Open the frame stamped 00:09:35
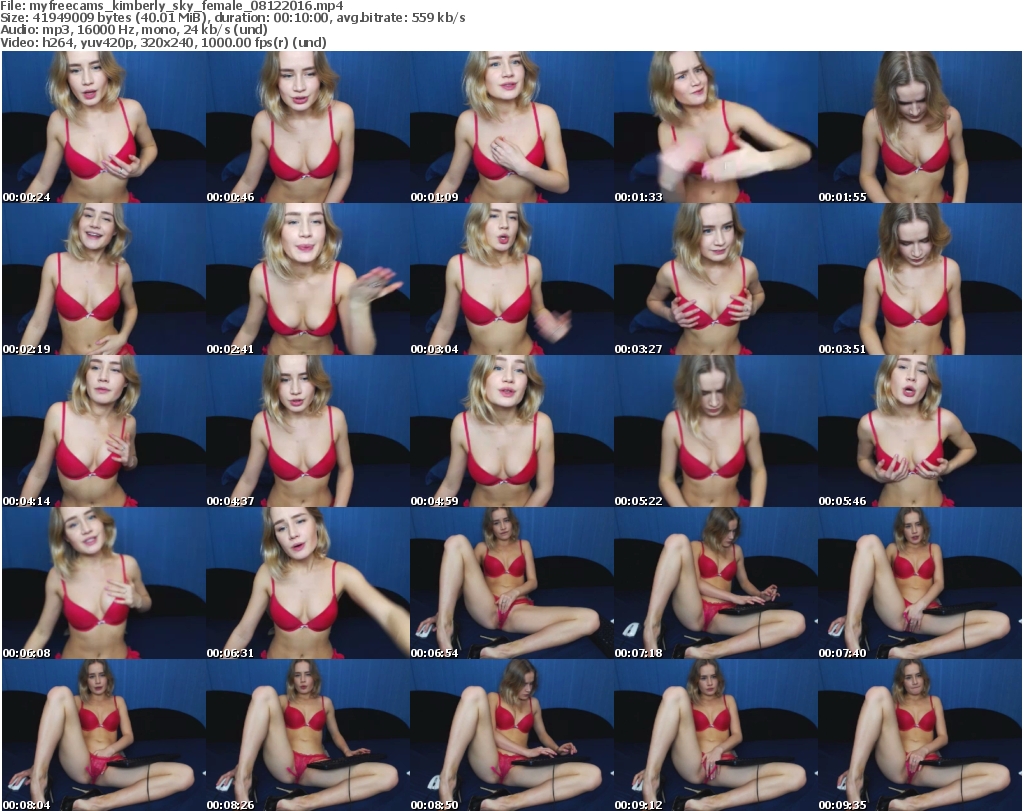This screenshot has width=1024, height=811. [x=920, y=735]
